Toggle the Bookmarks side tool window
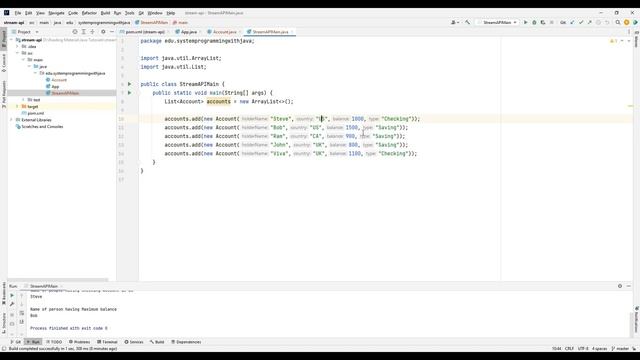The height and width of the screenshot is (360, 640). pyautogui.click(x=4, y=294)
